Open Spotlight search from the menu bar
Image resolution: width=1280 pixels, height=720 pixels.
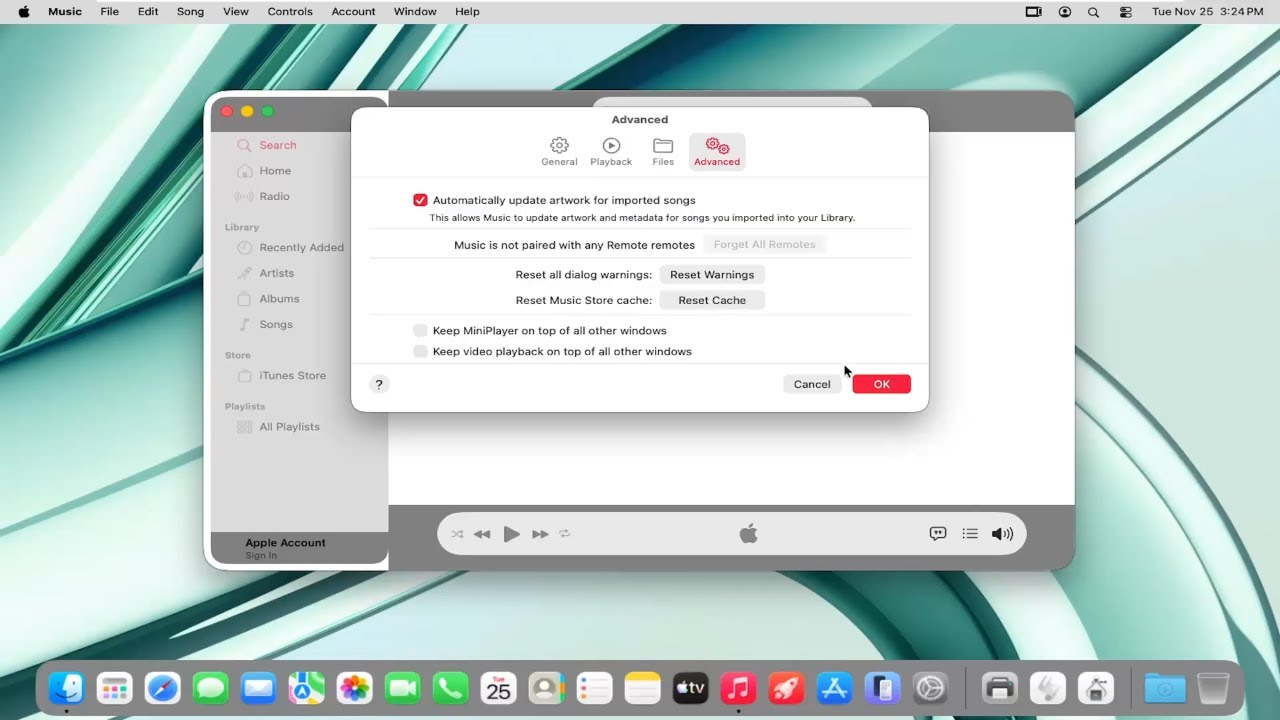pyautogui.click(x=1093, y=12)
